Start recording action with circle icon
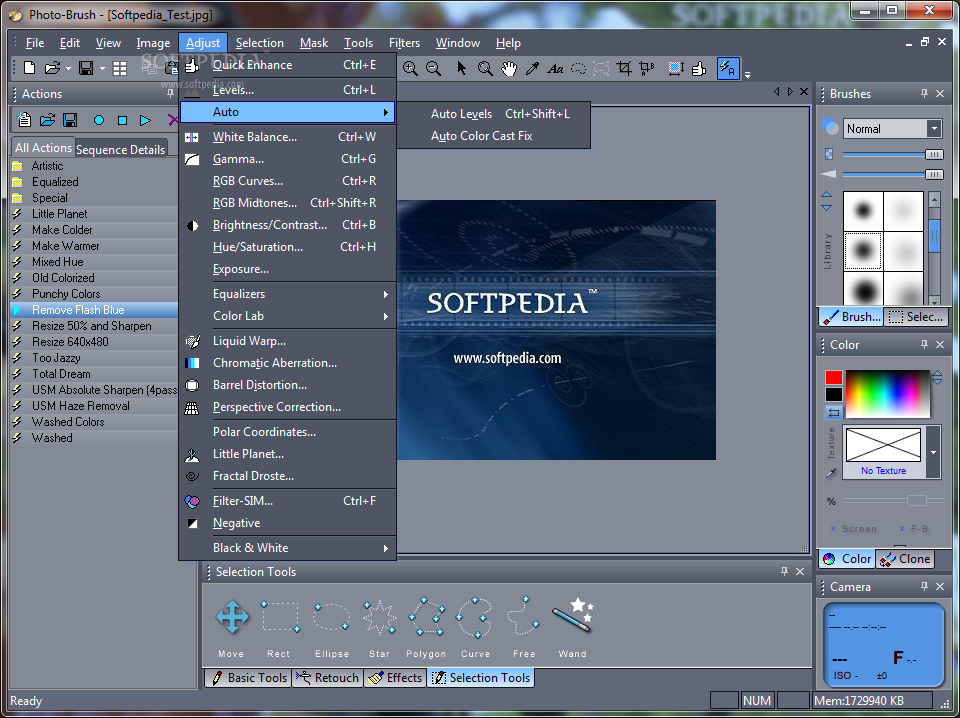This screenshot has width=960, height=718. pos(99,120)
